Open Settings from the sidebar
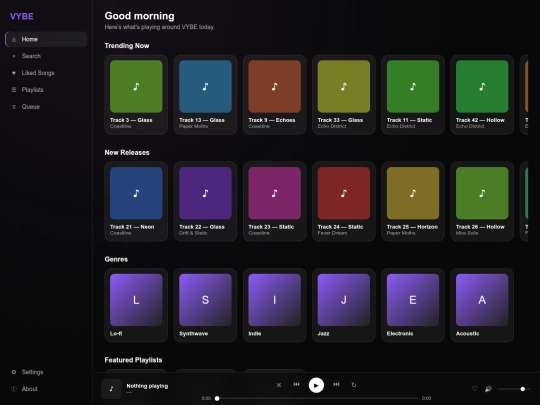540x405 pixels. 46,372
